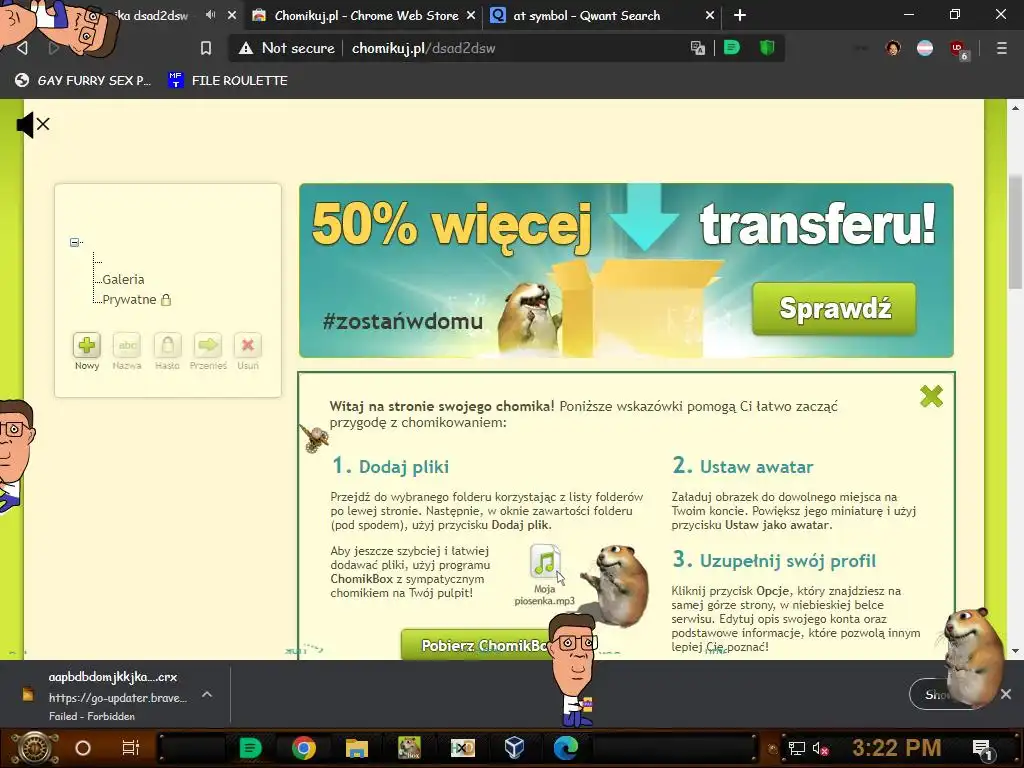Open the HxD hex editor on taskbar

[462, 748]
